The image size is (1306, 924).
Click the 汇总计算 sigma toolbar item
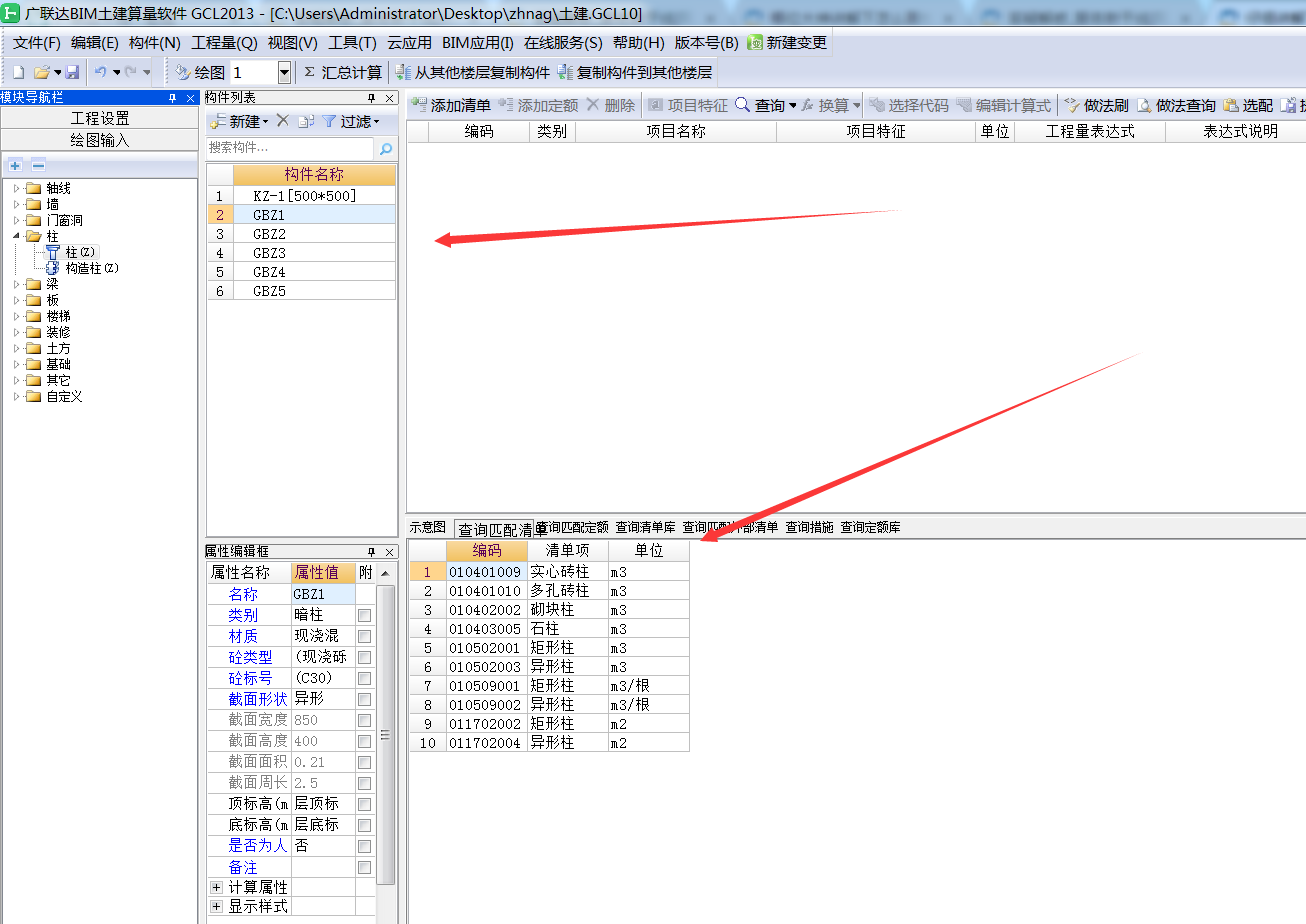(x=343, y=73)
